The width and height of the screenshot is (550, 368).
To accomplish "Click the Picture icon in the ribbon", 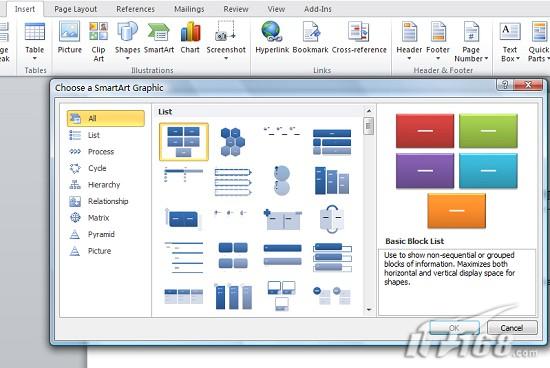I will coord(69,32).
